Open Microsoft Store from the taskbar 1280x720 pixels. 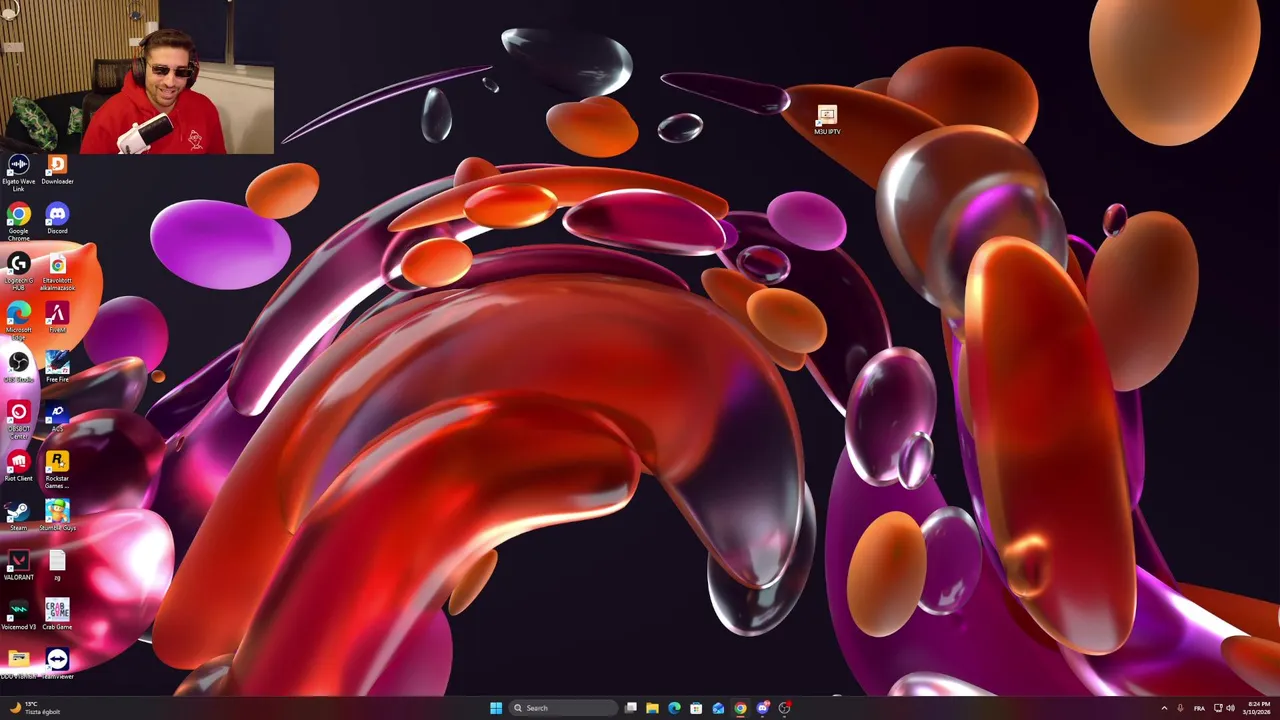coord(696,708)
